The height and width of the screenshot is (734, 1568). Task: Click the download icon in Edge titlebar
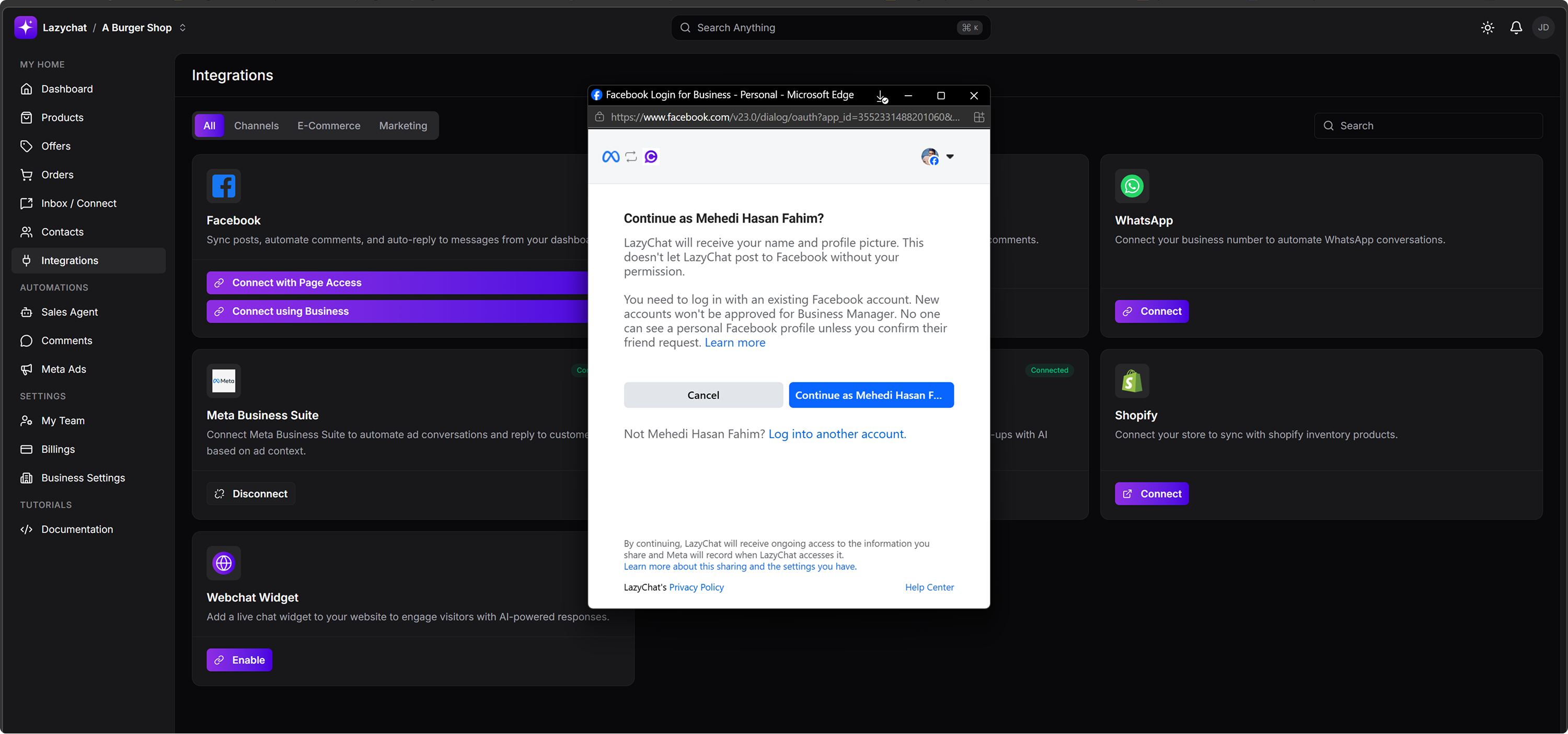(881, 96)
